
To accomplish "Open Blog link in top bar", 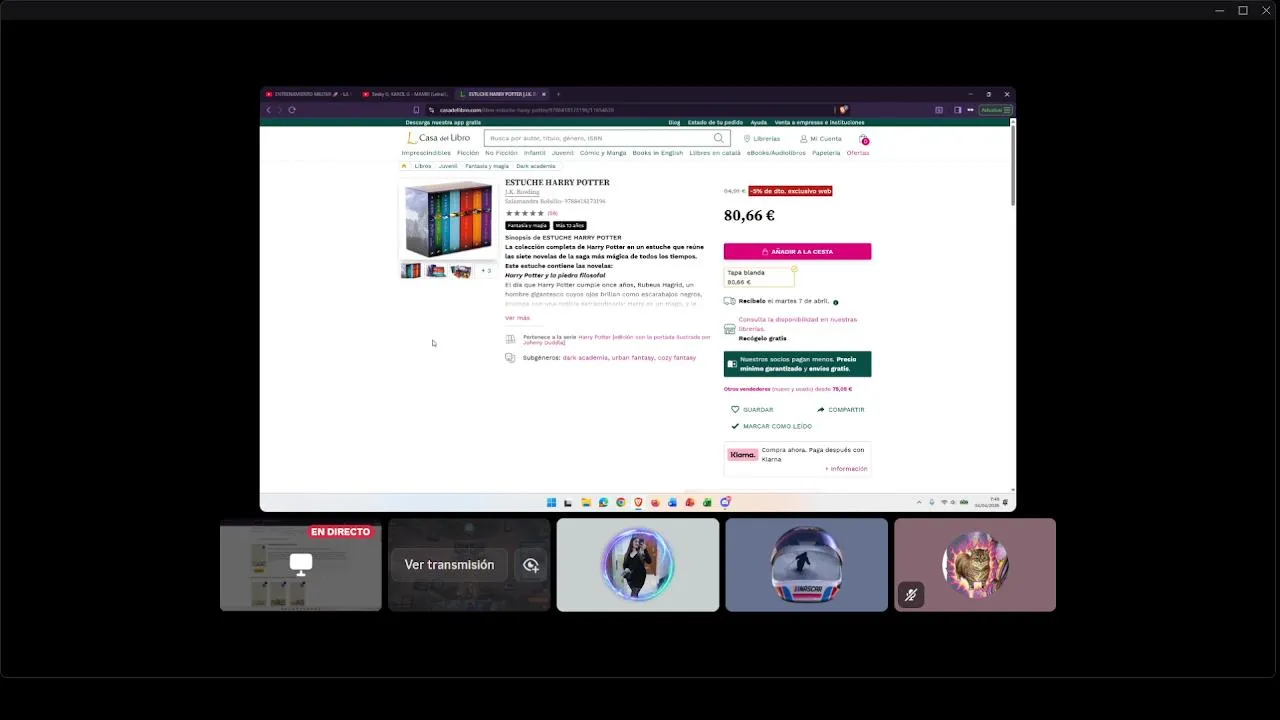I will (x=674, y=122).
